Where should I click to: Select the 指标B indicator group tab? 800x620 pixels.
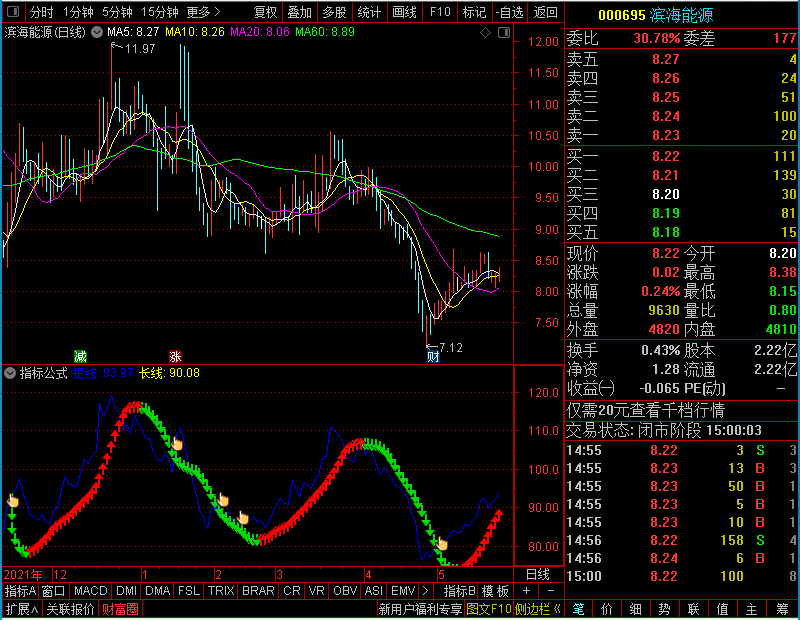[460, 591]
